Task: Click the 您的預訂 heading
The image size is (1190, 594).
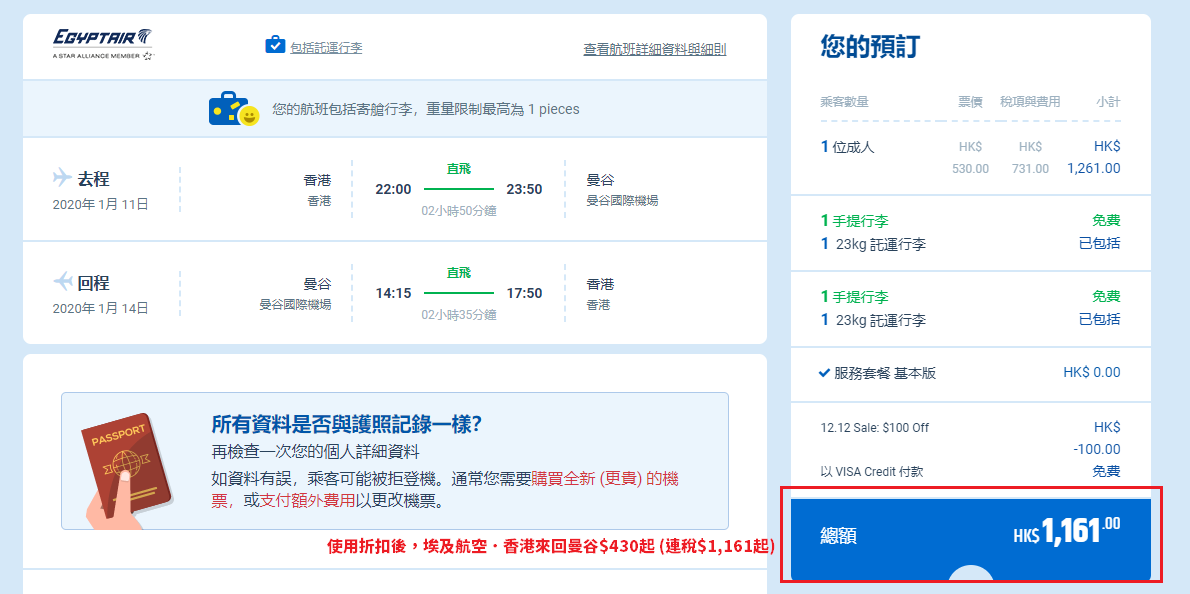Action: pos(870,47)
